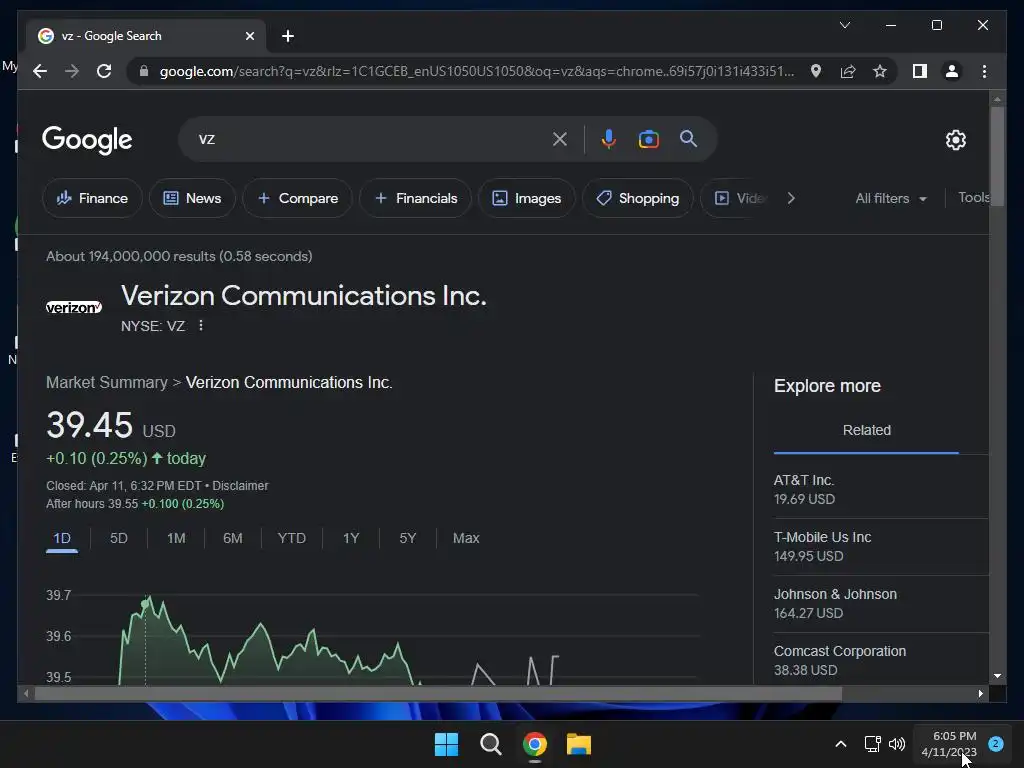Open the Chrome profile menu
Screen dimensions: 1024x768
pyautogui.click(x=952, y=71)
